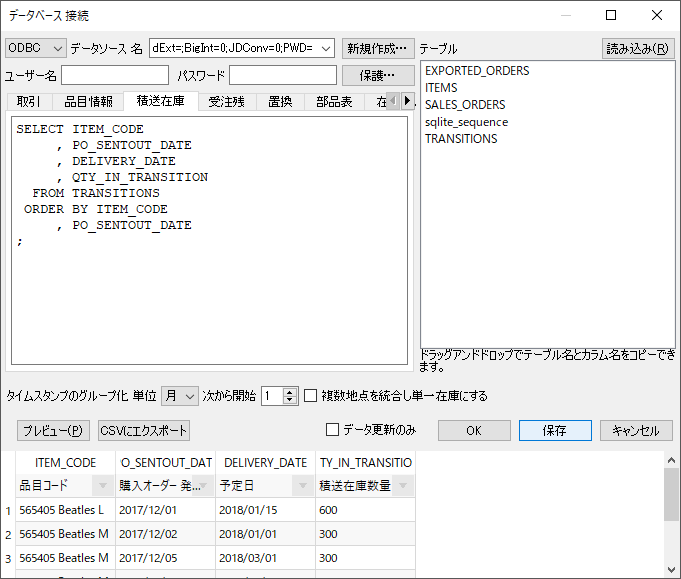Enable 複数地点を統合し単一在庫にする checkbox
Viewport: 681px width, 579px height.
311,395
